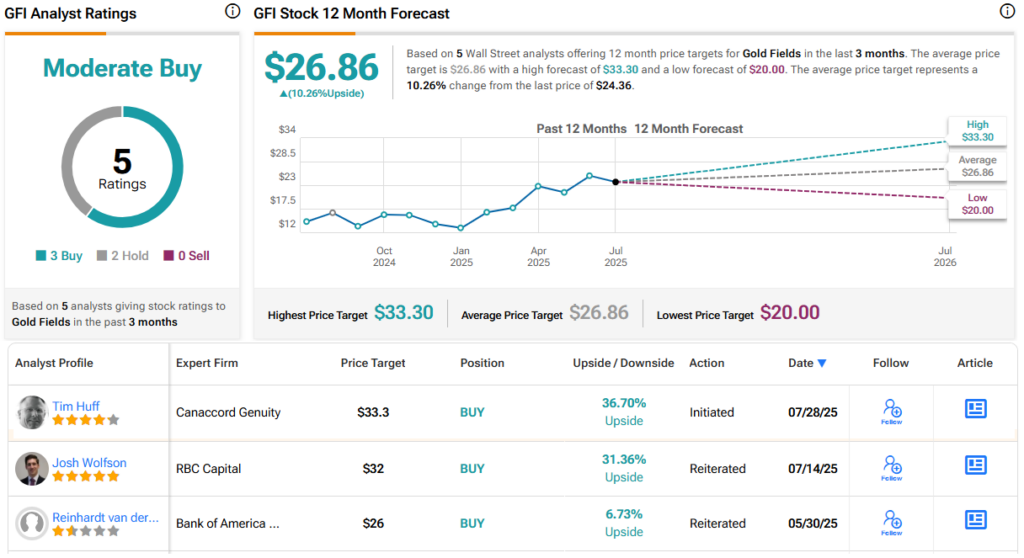Click the Moderate Buy consensus heading
Screen dimensions: 1024x558
pos(122,68)
